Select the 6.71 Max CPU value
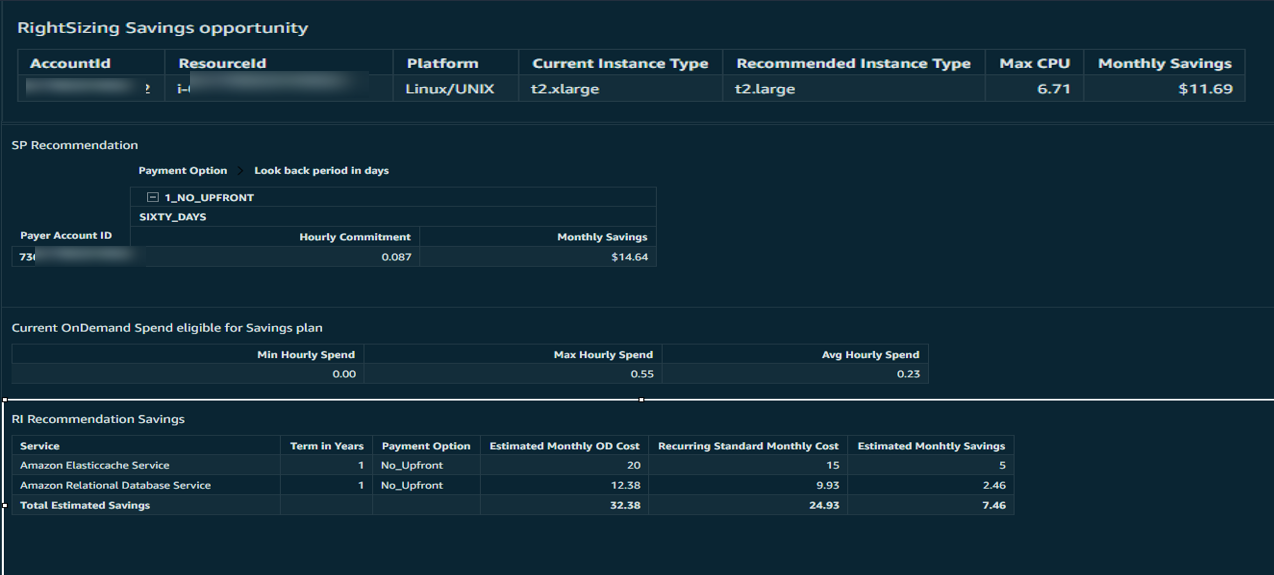 pyautogui.click(x=1054, y=89)
